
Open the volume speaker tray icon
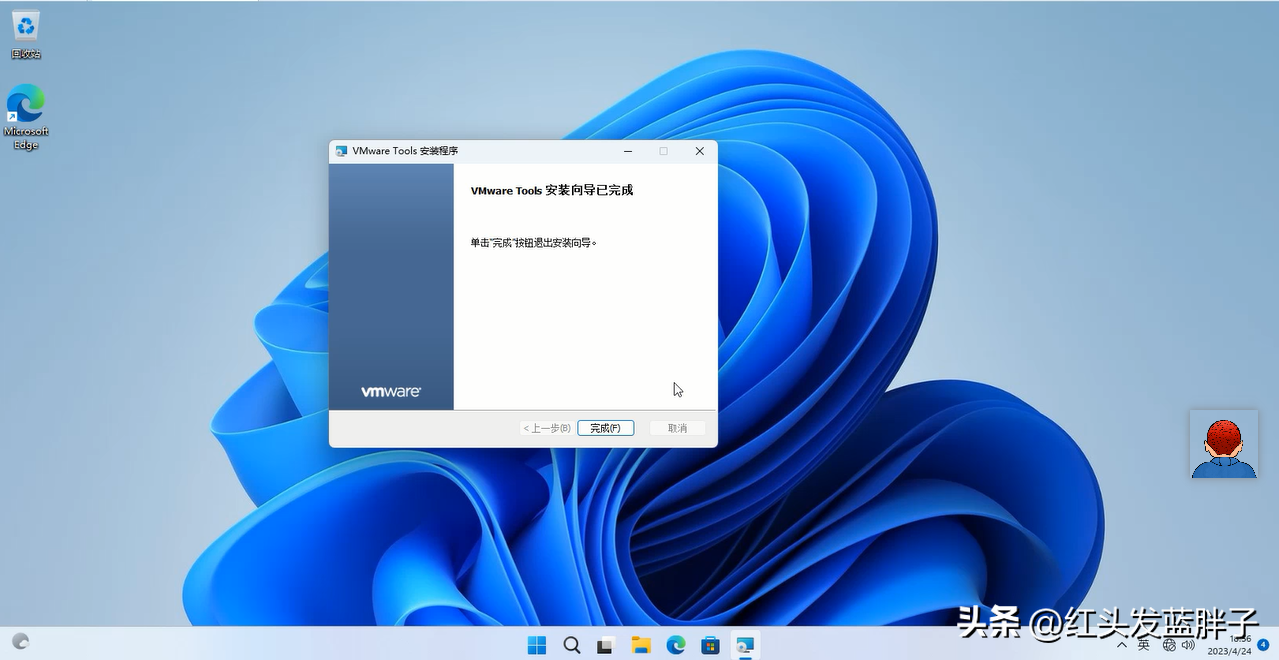(x=1188, y=645)
